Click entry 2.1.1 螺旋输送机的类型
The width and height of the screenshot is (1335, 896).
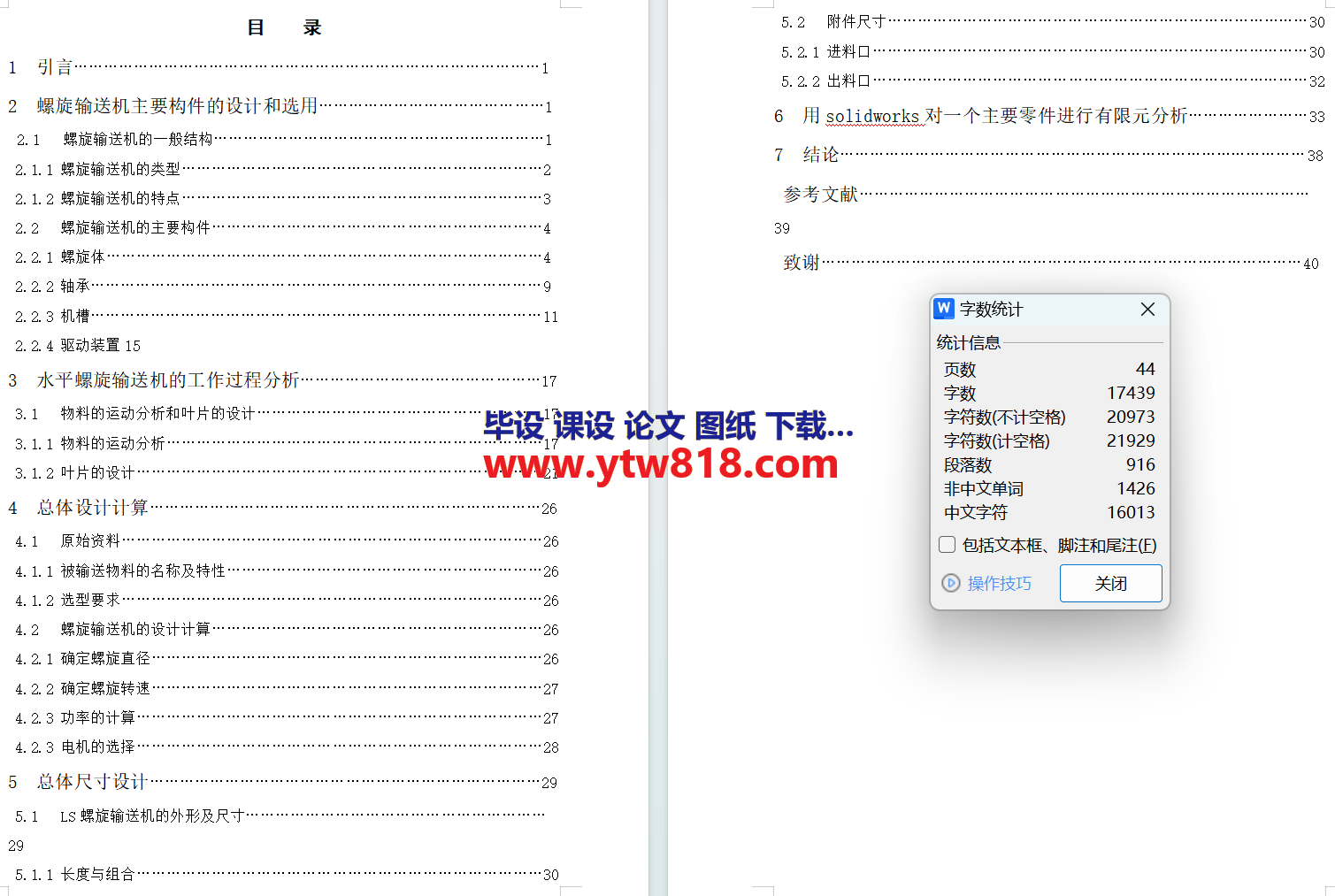283,169
